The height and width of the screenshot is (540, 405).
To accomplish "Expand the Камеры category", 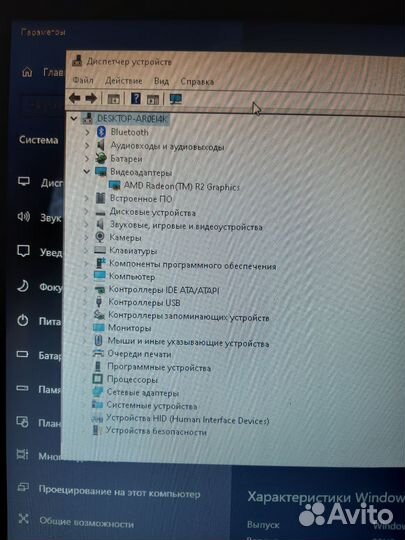I will [86, 237].
